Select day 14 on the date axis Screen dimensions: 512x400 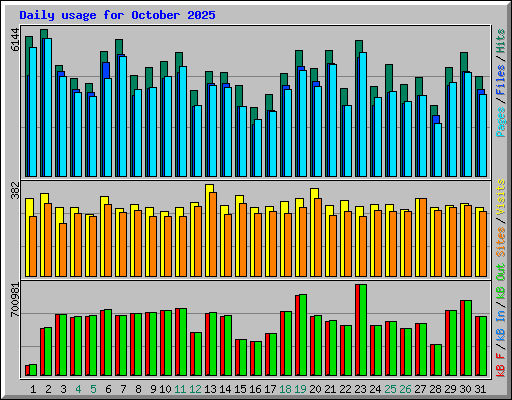point(225,389)
